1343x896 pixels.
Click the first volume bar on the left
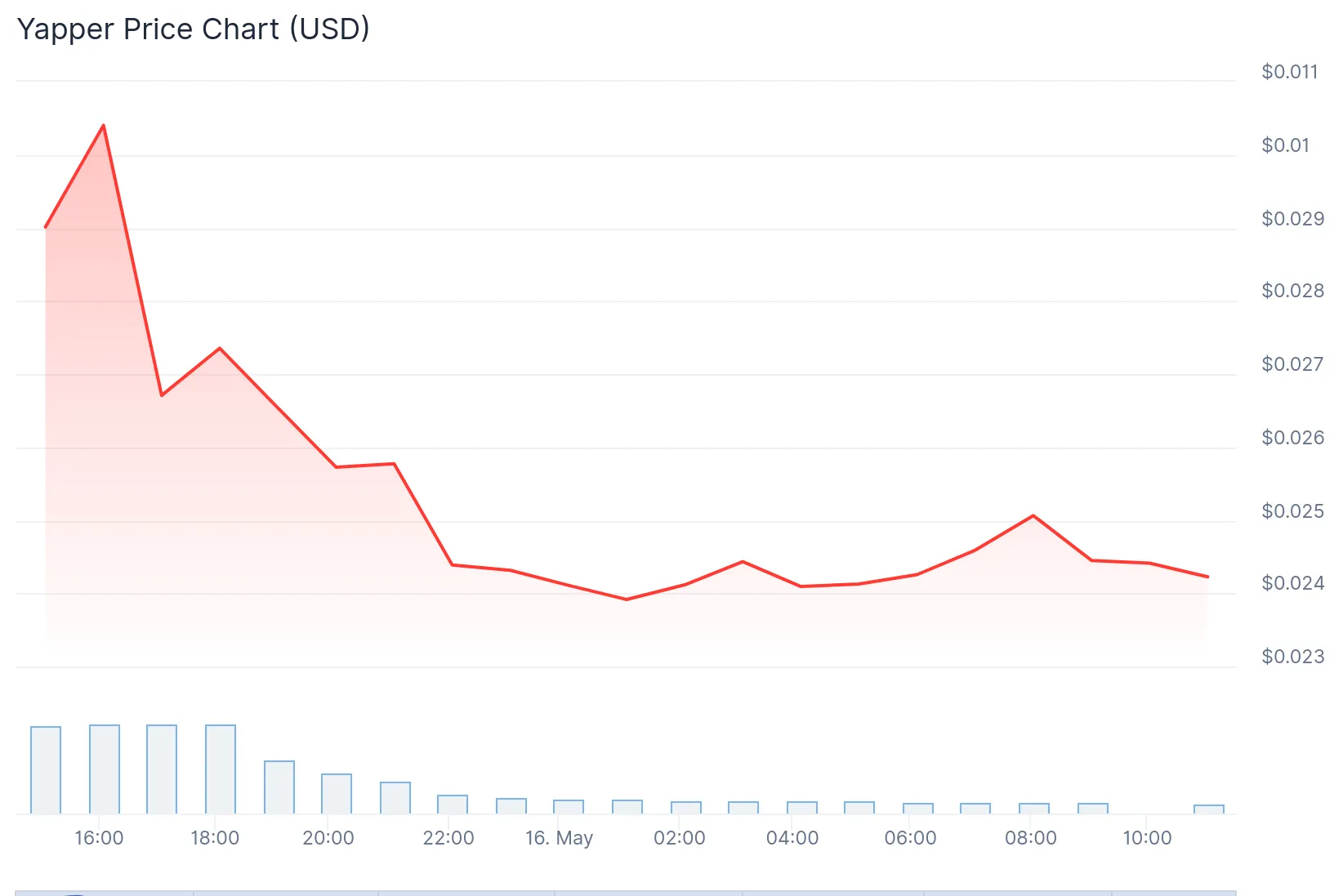point(46,769)
